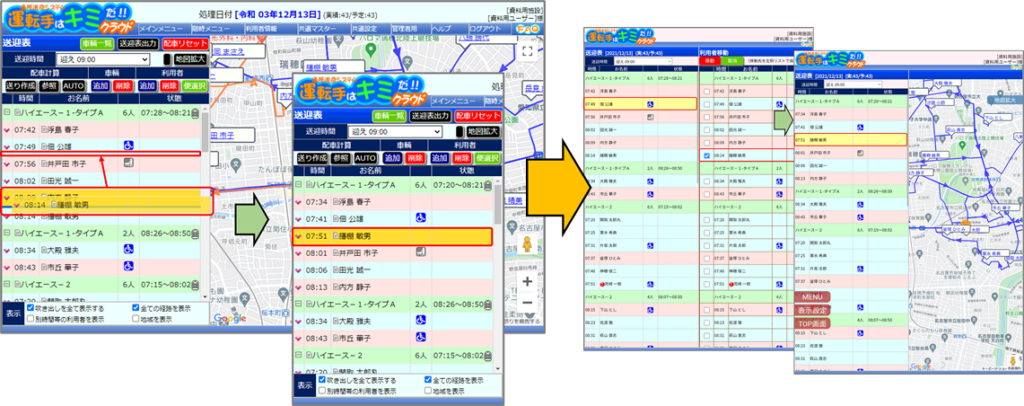Click wheelchair icon on 佃 公雄 row, left tablet screen

[x=650, y=104]
